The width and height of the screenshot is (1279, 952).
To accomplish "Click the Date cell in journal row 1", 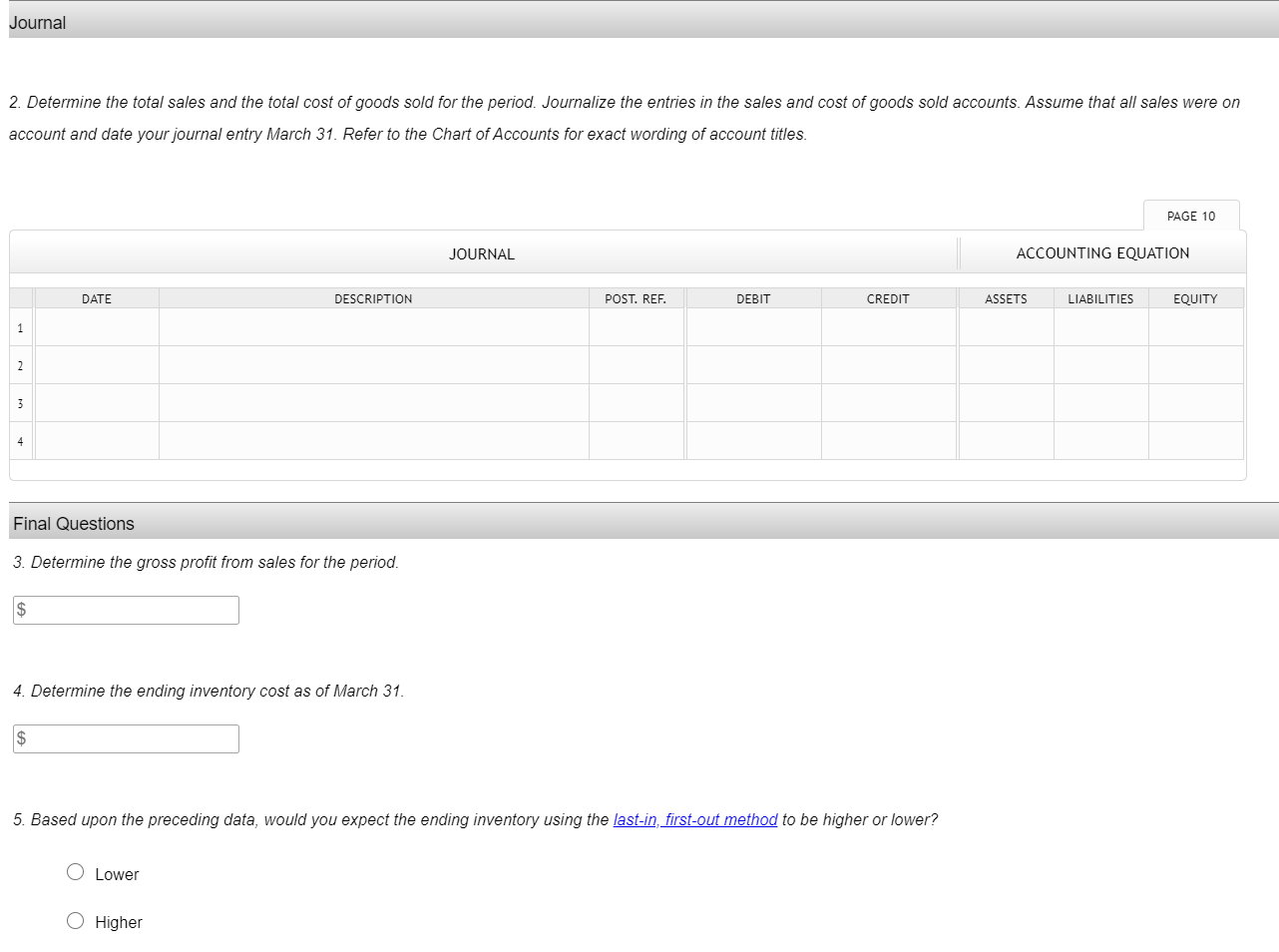I will coord(97,327).
